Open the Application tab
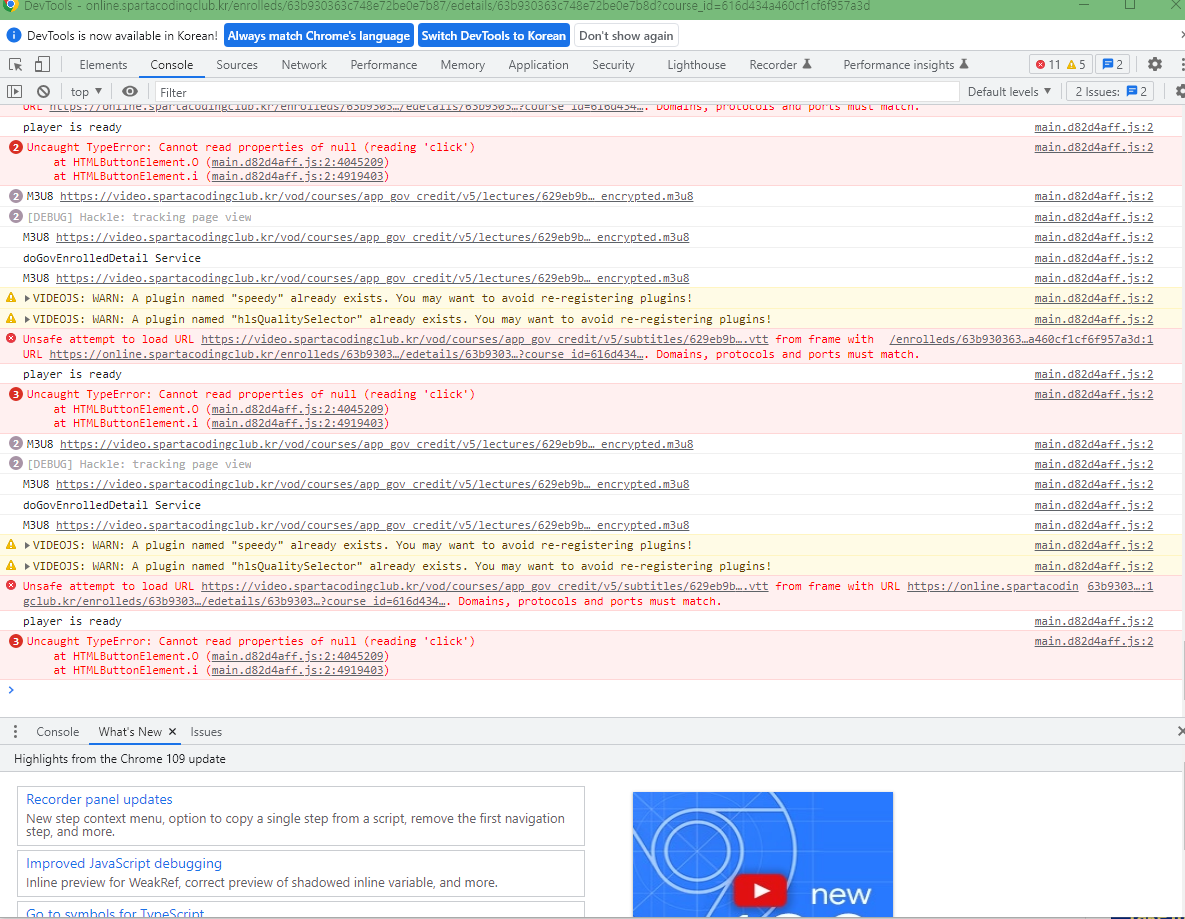The width and height of the screenshot is (1185, 919). pyautogui.click(x=538, y=64)
